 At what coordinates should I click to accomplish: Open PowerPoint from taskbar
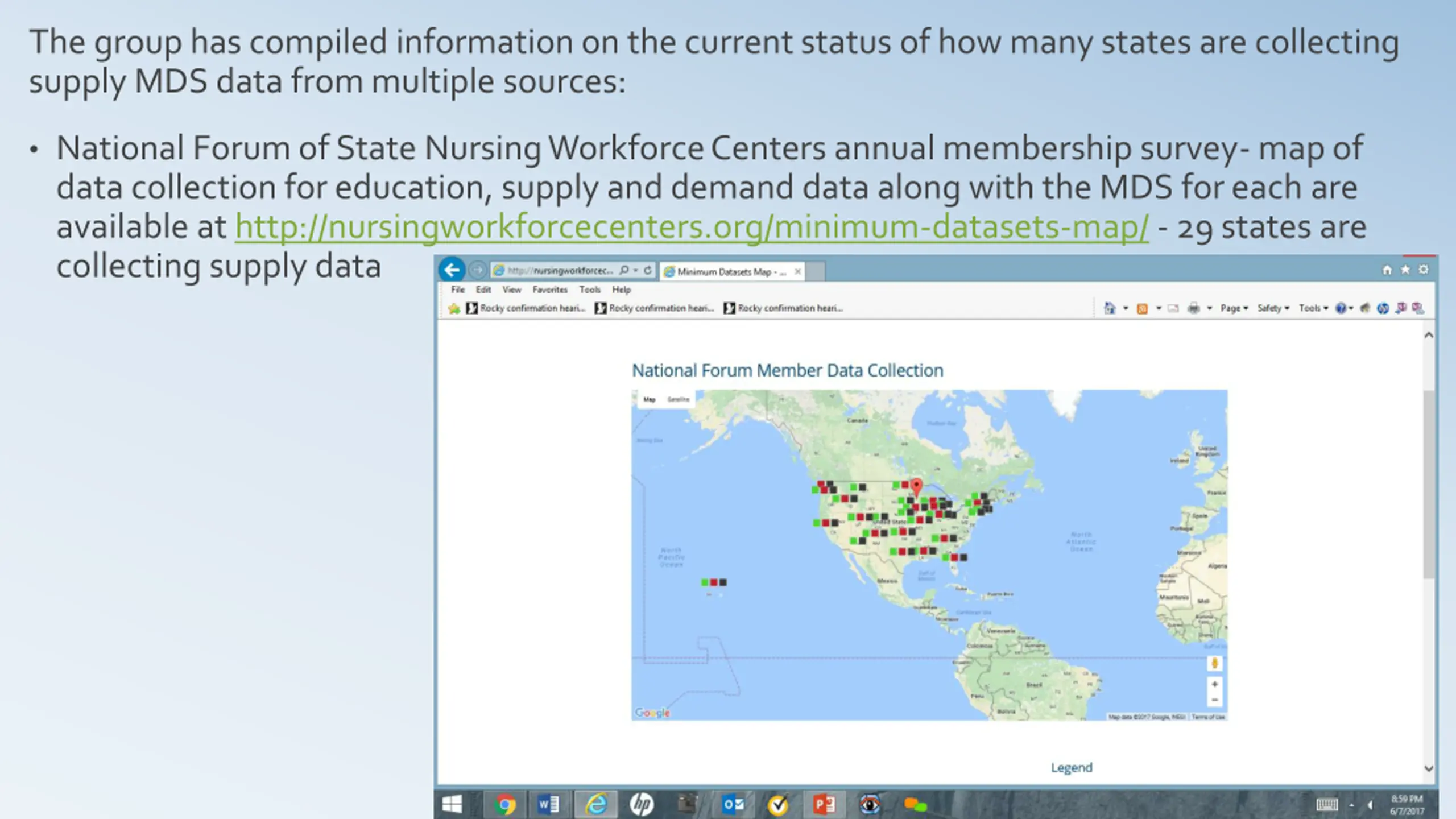[824, 804]
